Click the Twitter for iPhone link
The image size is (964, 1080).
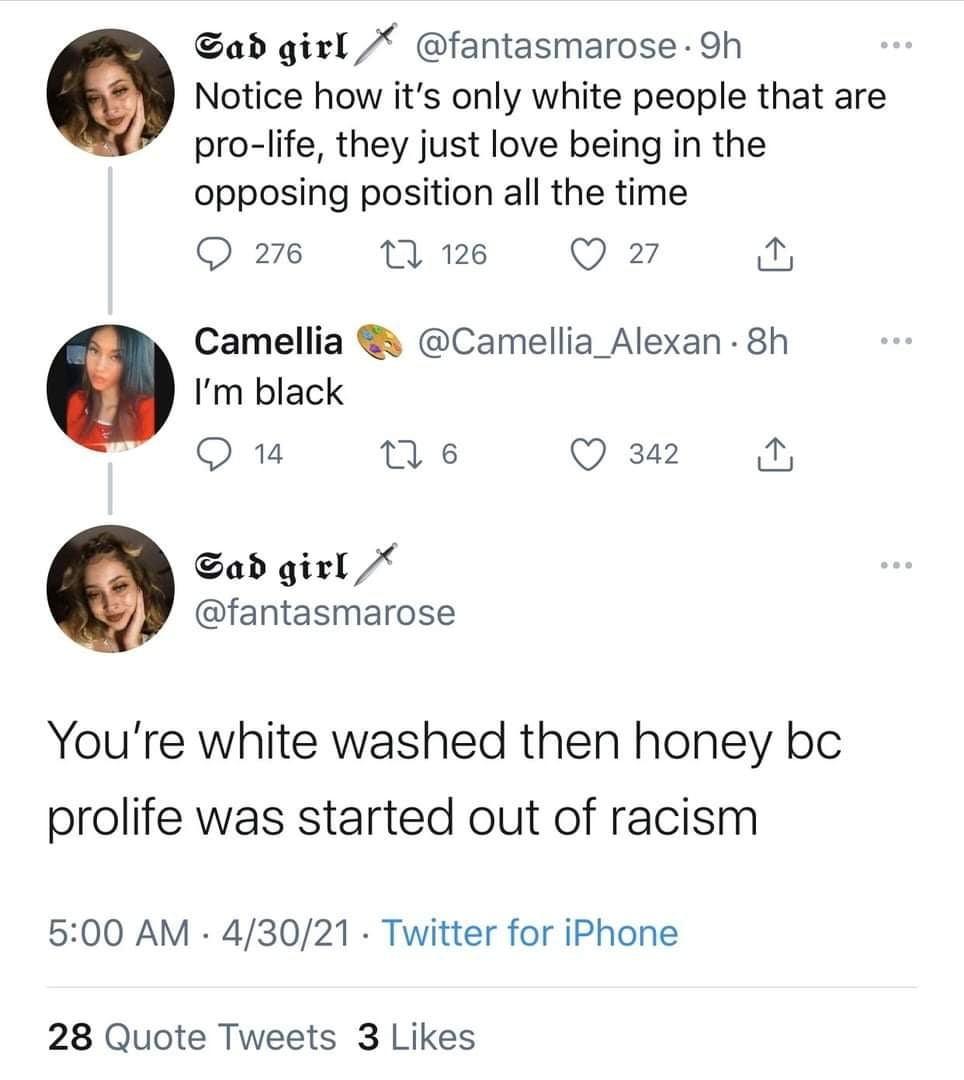coord(530,933)
